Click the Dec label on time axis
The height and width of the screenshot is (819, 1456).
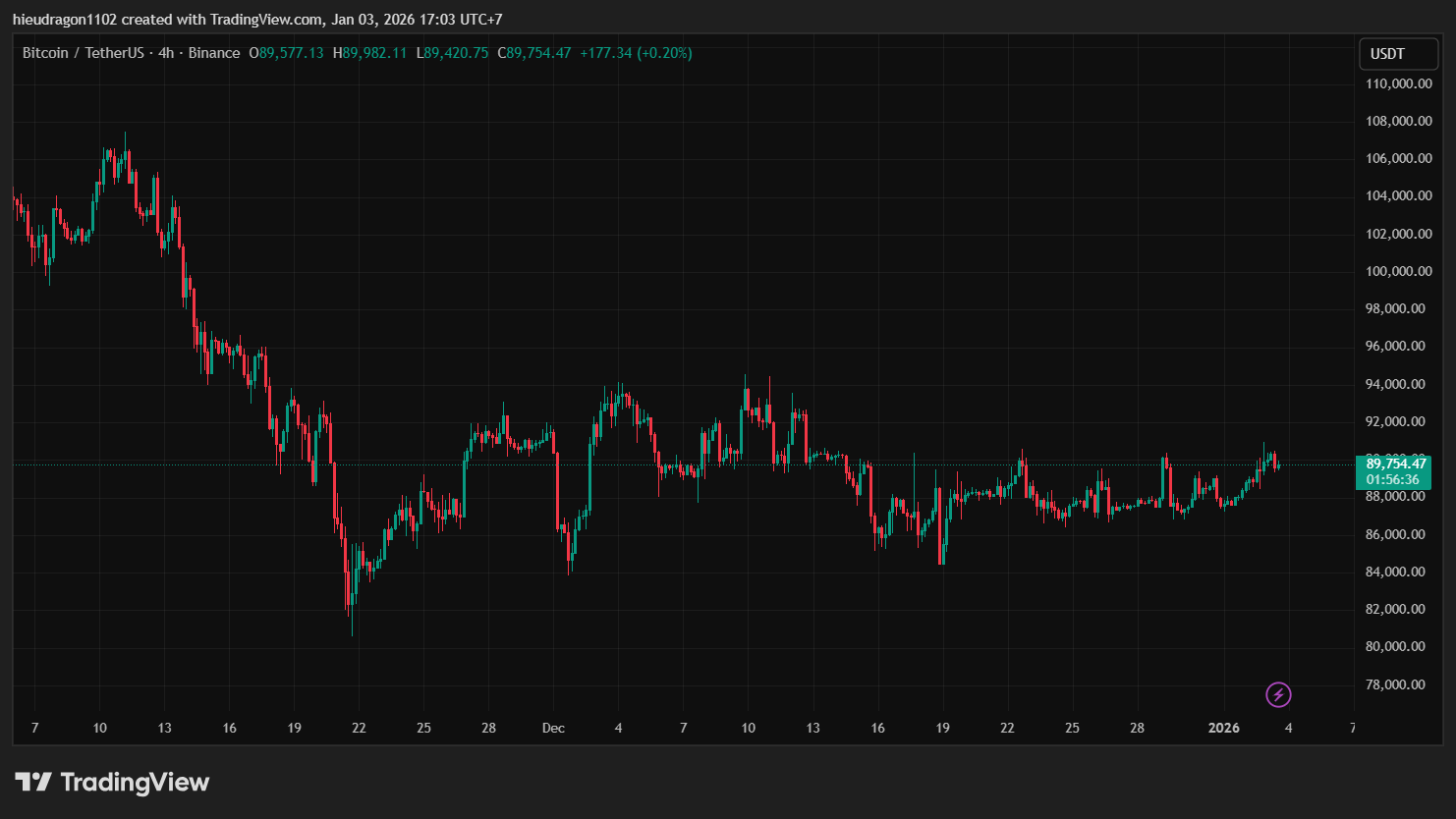coord(553,728)
